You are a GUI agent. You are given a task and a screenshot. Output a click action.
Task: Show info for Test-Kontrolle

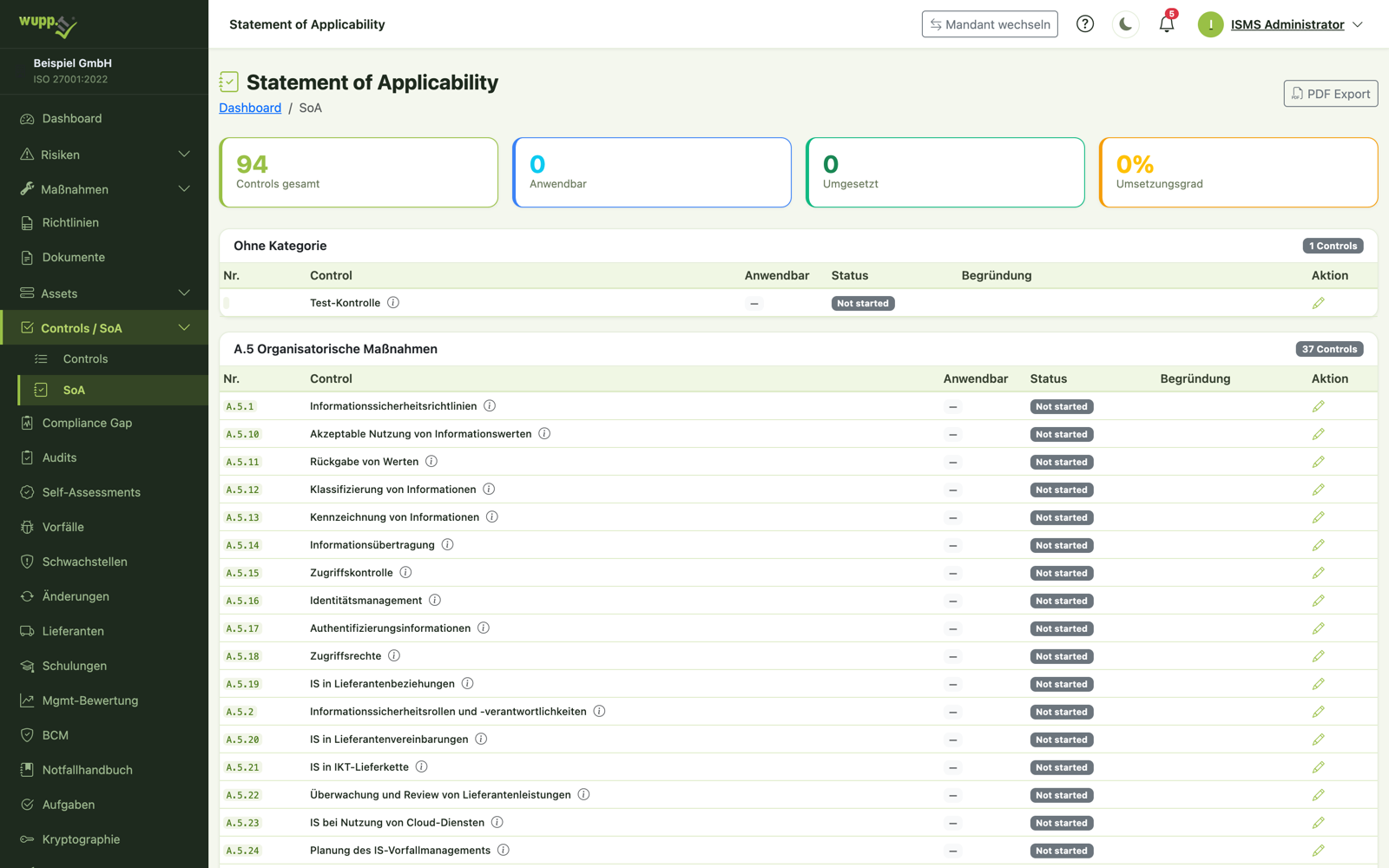tap(393, 303)
